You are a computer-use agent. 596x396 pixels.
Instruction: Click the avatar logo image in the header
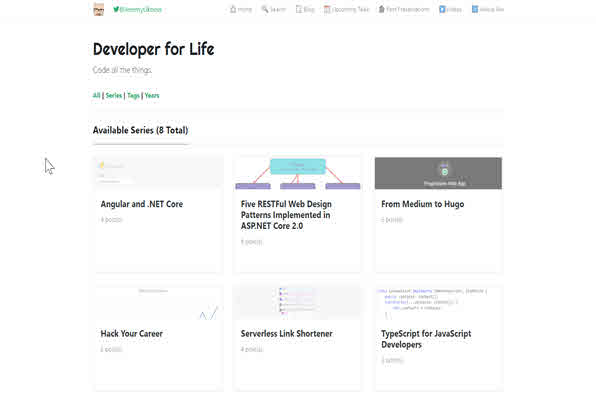[98, 9]
